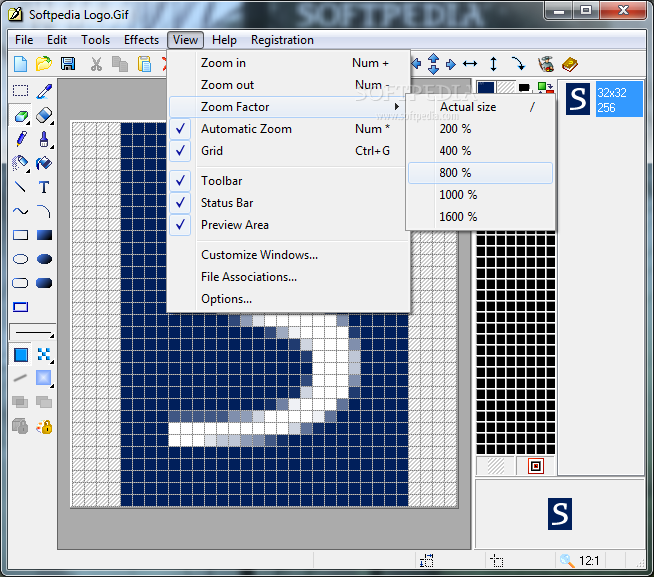Image resolution: width=654 pixels, height=577 pixels.
Task: Select the filled Rounded Rectangle tool
Action: click(x=44, y=283)
